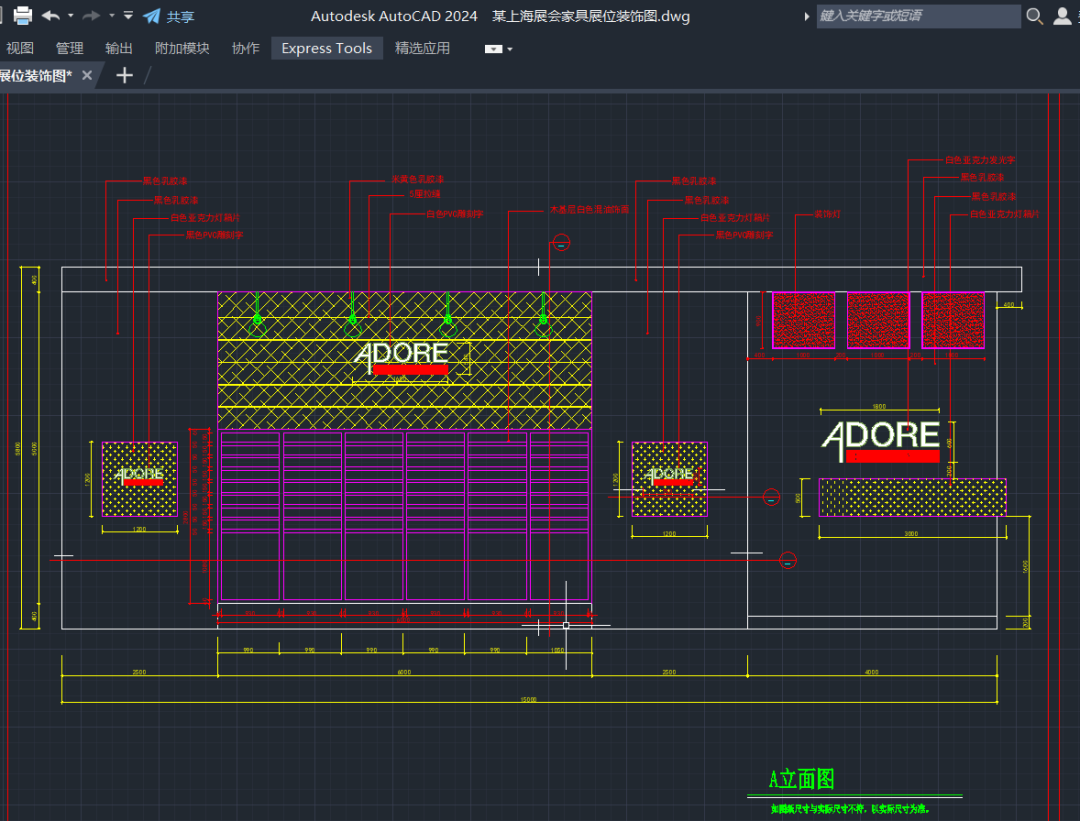Screen dimensions: 1080x821
Task: Select the 1800 dimension above large ADORE
Action: point(879,406)
